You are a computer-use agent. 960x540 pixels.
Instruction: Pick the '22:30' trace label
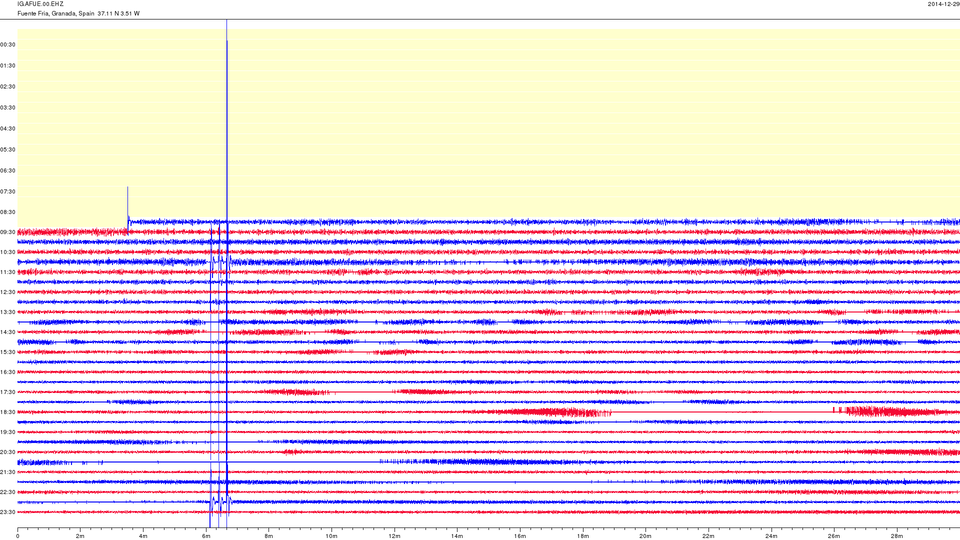pyautogui.click(x=8, y=492)
